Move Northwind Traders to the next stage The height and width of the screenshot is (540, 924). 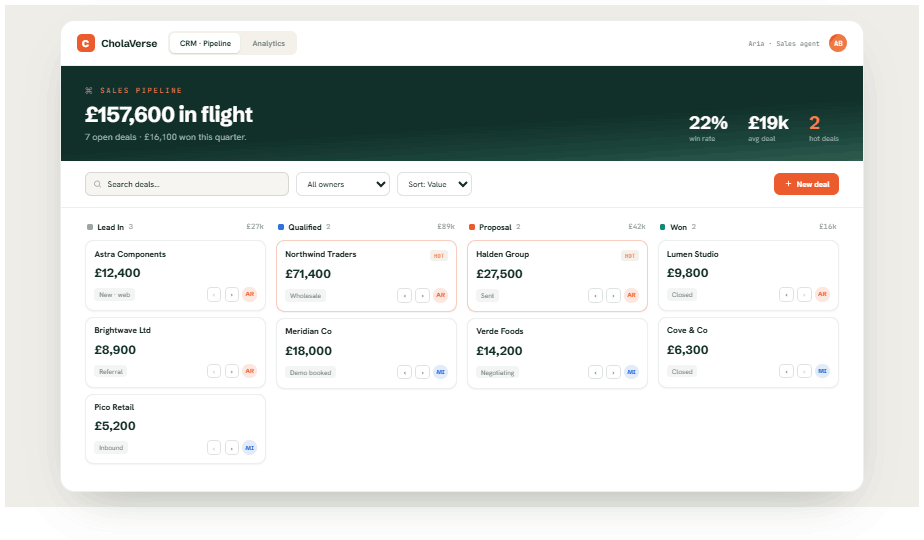pyautogui.click(x=423, y=295)
